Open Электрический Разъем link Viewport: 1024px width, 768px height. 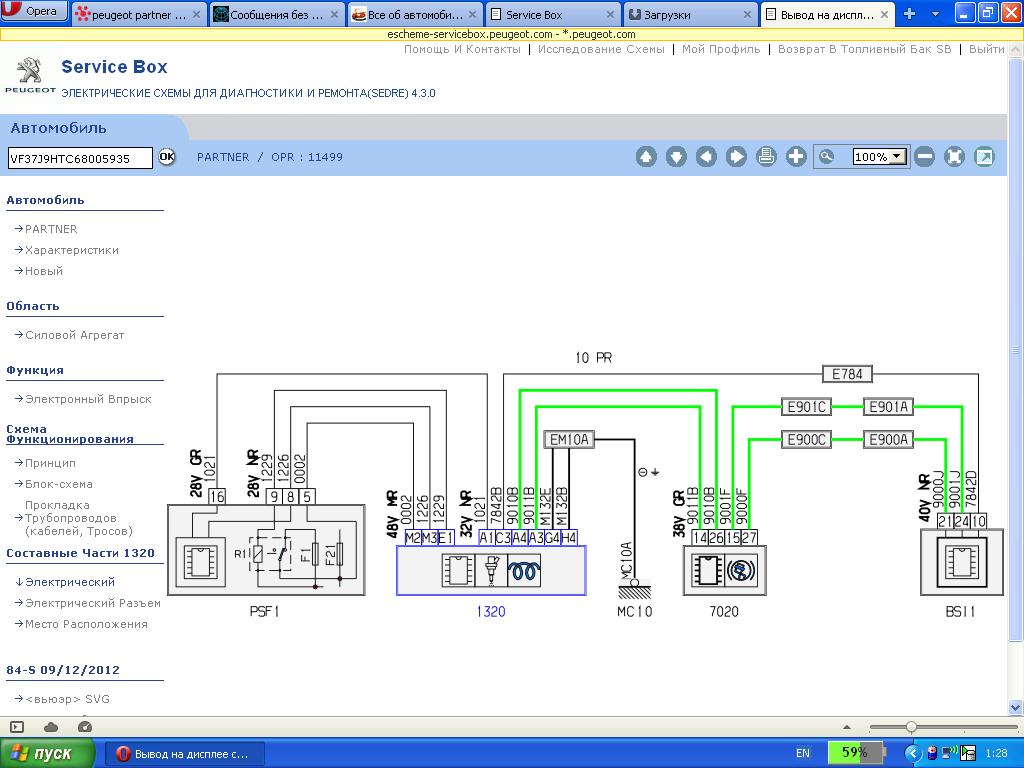(x=93, y=603)
